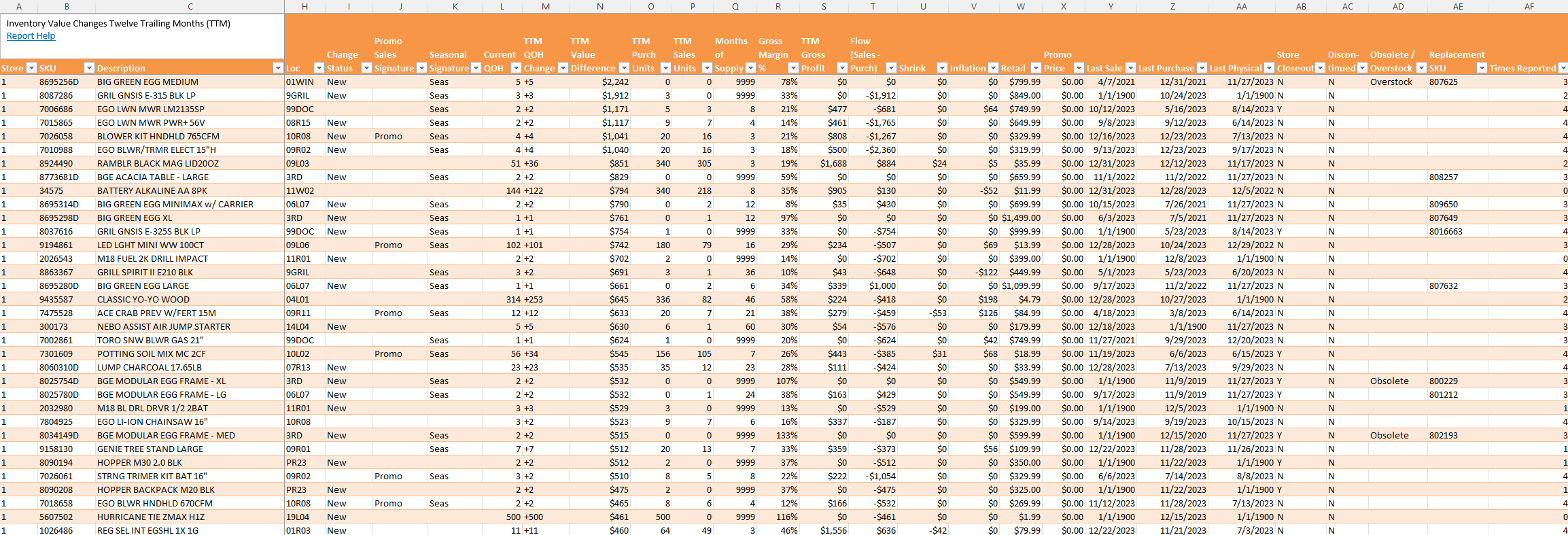Open the Current QOH filter dropdown
The width and height of the screenshot is (1568, 535).
tap(516, 68)
